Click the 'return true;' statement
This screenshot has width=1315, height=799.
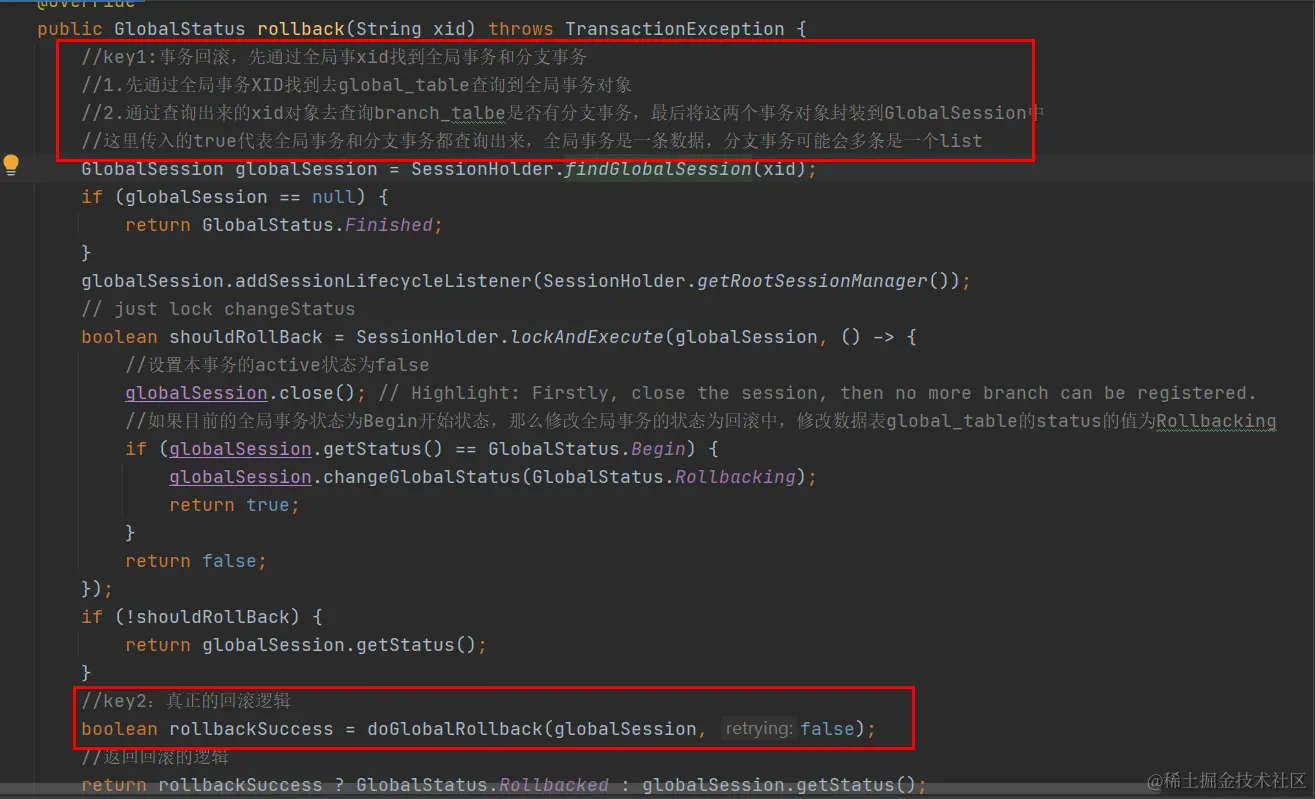235,505
